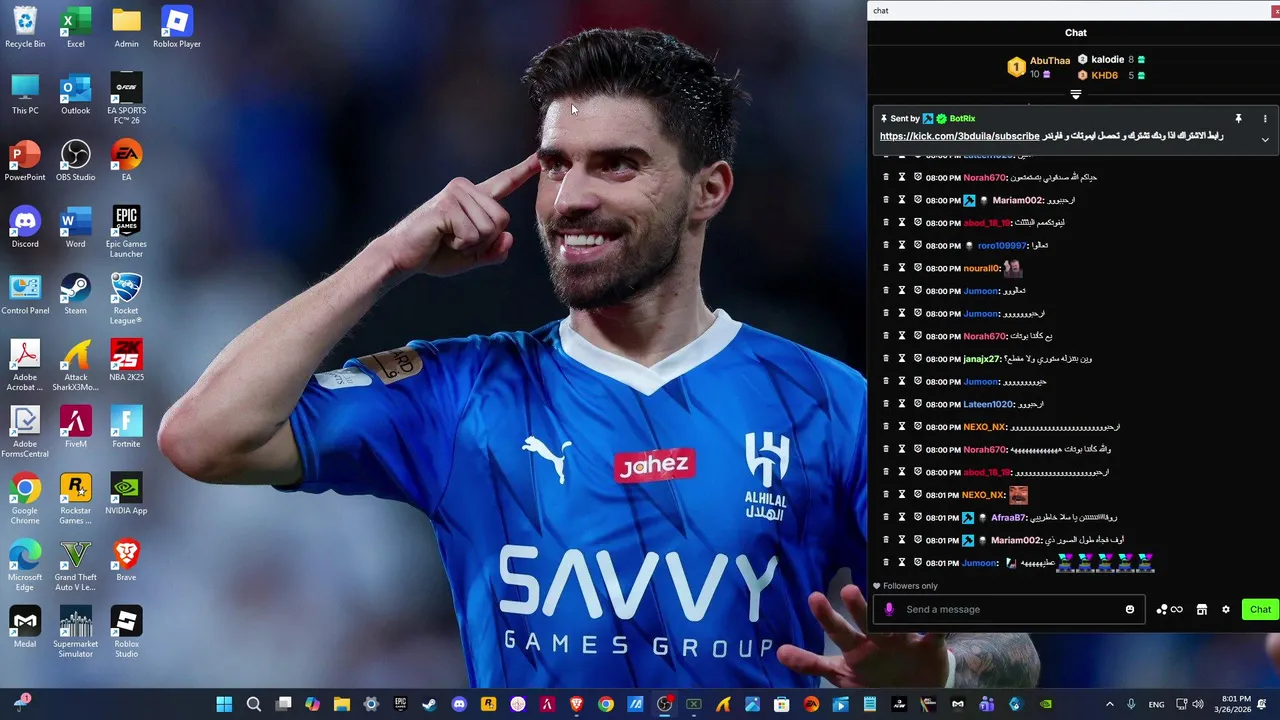
Task: Click the BotRix sender name
Action: point(962,118)
